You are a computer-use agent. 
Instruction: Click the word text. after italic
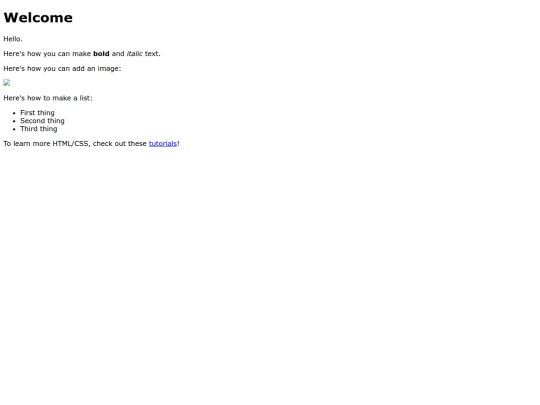(x=153, y=54)
